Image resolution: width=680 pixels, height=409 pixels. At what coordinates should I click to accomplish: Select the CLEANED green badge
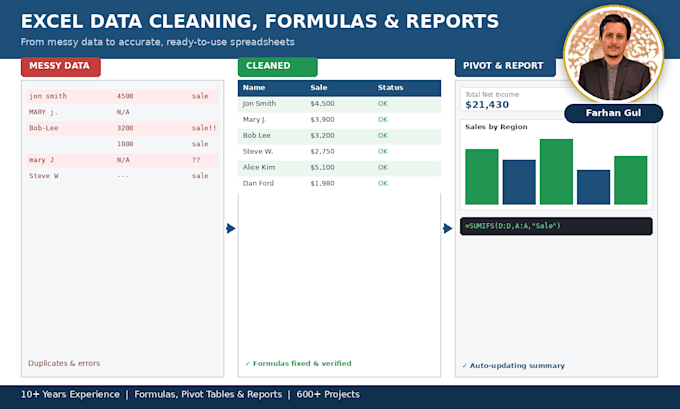click(278, 66)
